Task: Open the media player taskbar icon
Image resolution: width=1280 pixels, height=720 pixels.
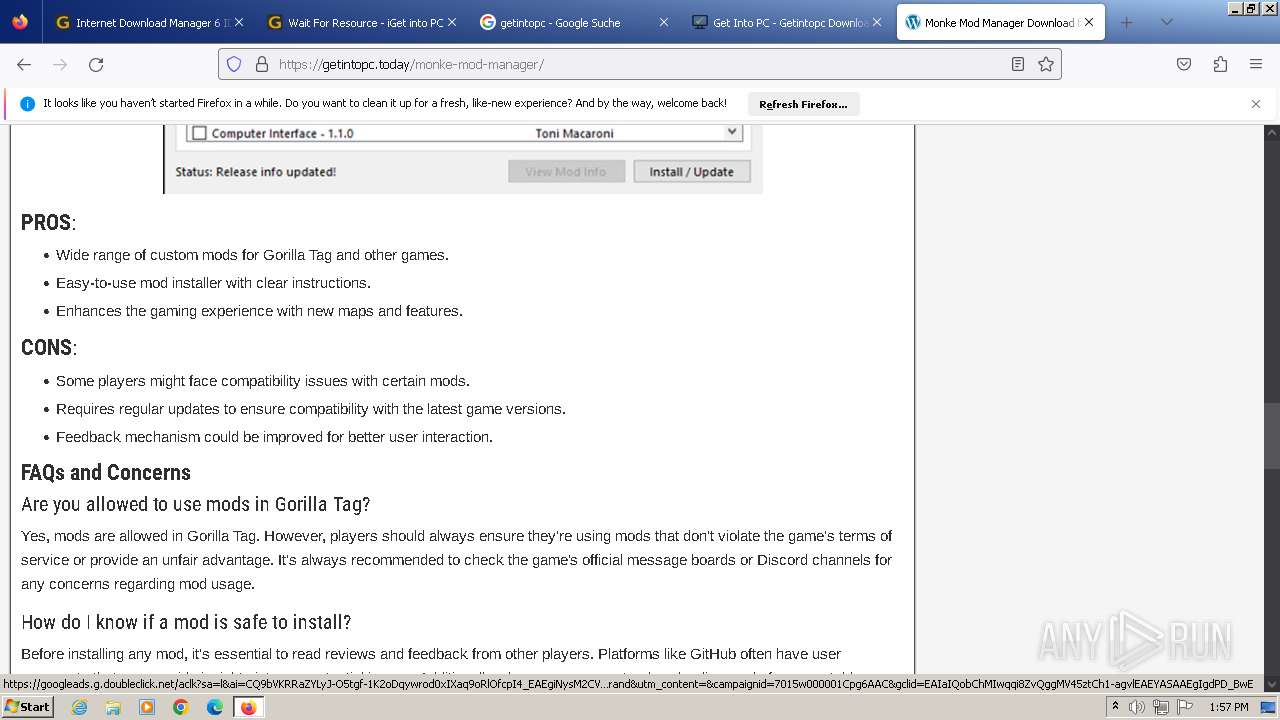Action: [x=147, y=707]
